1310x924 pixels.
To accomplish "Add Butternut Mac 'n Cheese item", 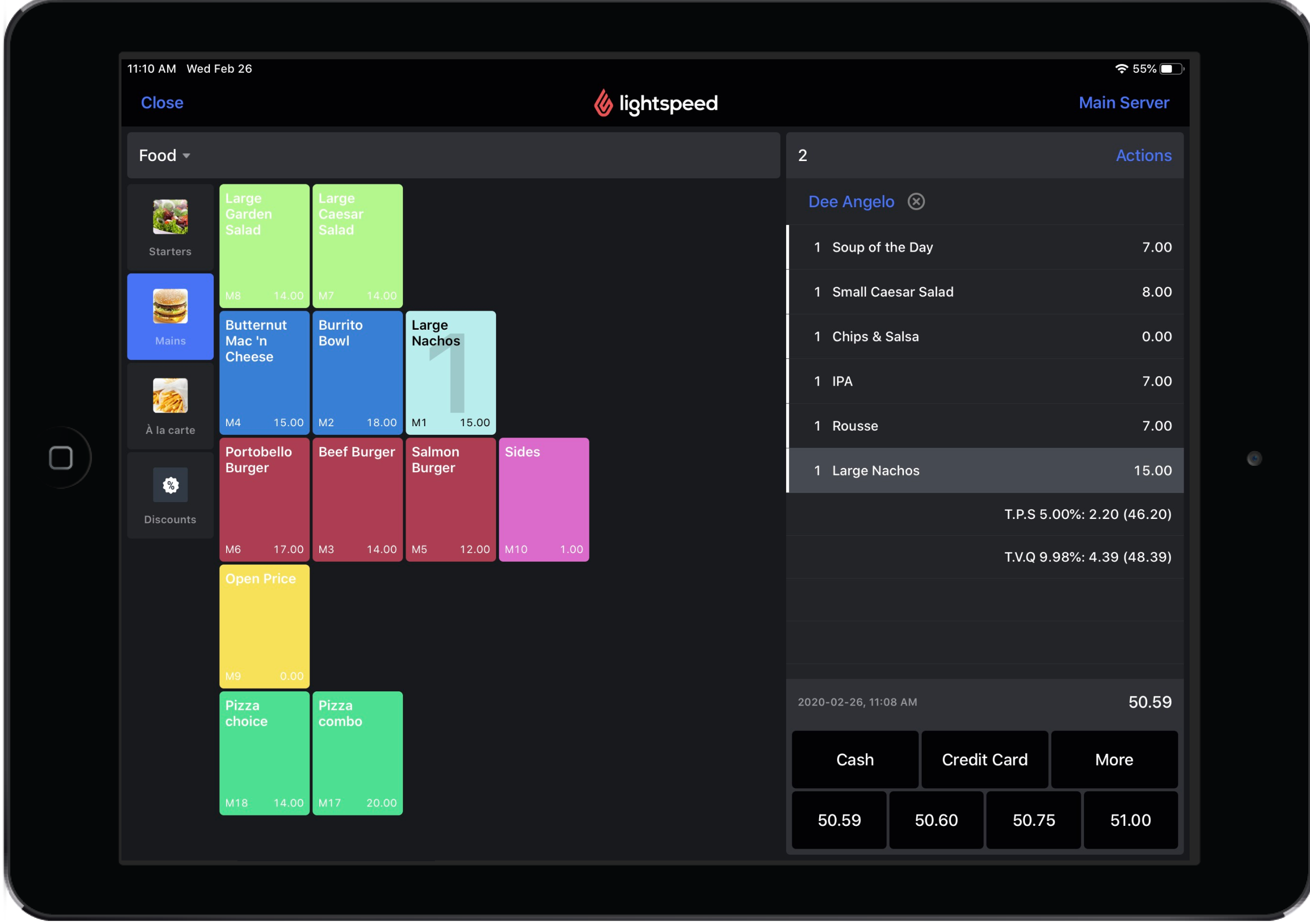I will (x=265, y=373).
